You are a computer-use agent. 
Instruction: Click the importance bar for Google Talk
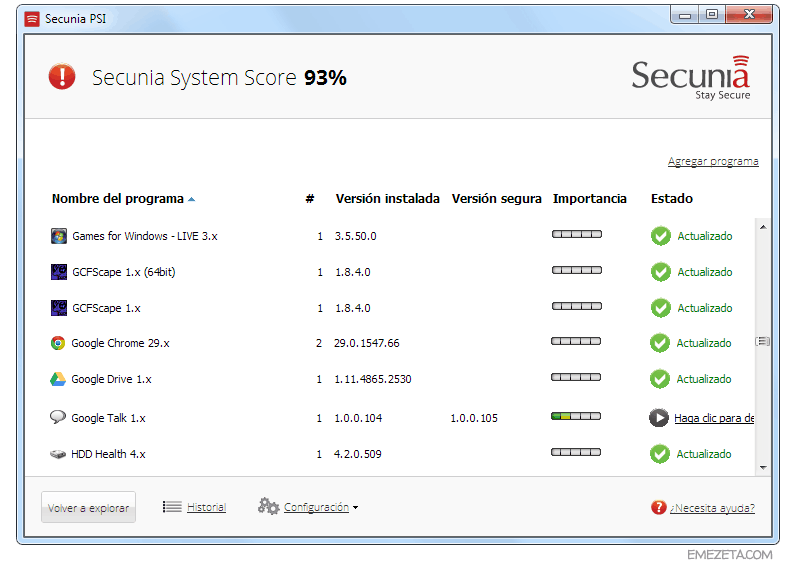click(x=576, y=416)
